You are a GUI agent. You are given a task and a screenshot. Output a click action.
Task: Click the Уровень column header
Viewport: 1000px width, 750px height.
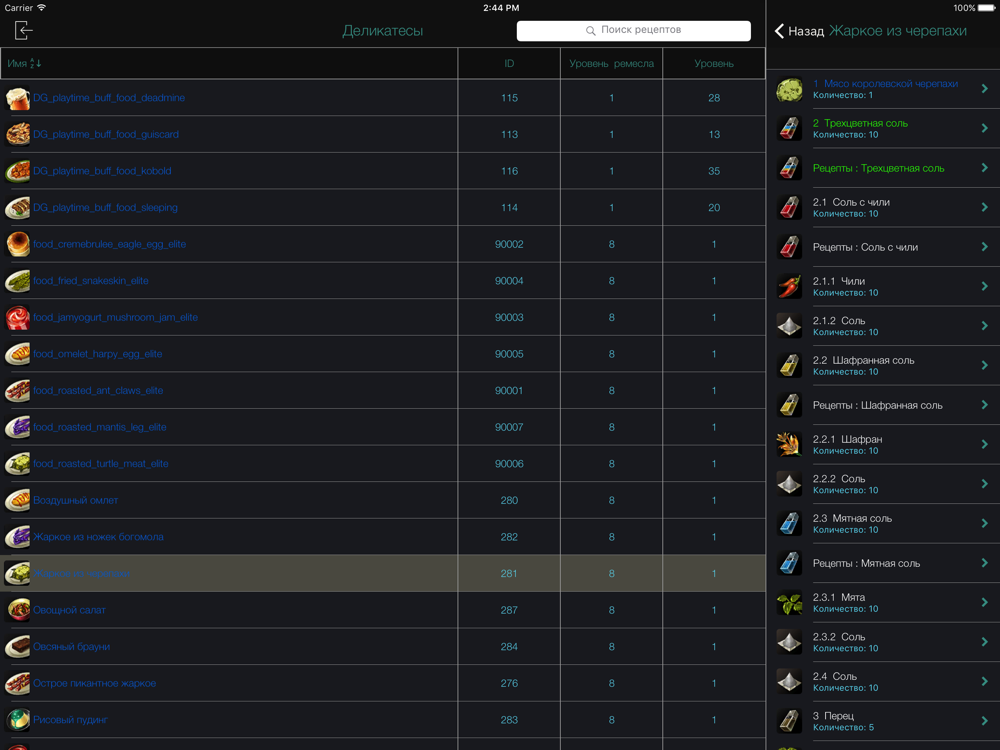pyautogui.click(x=714, y=63)
